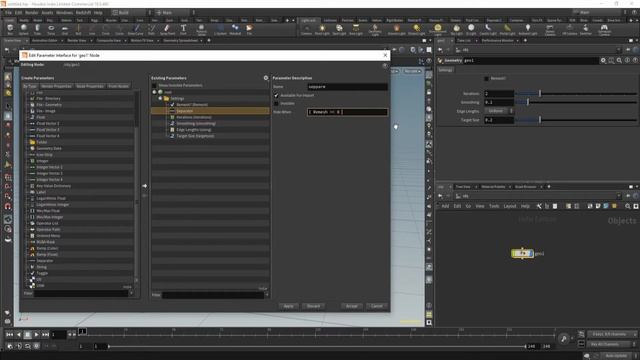Switch to Render Properties tab
The width and height of the screenshot is (640, 360).
tap(56, 86)
